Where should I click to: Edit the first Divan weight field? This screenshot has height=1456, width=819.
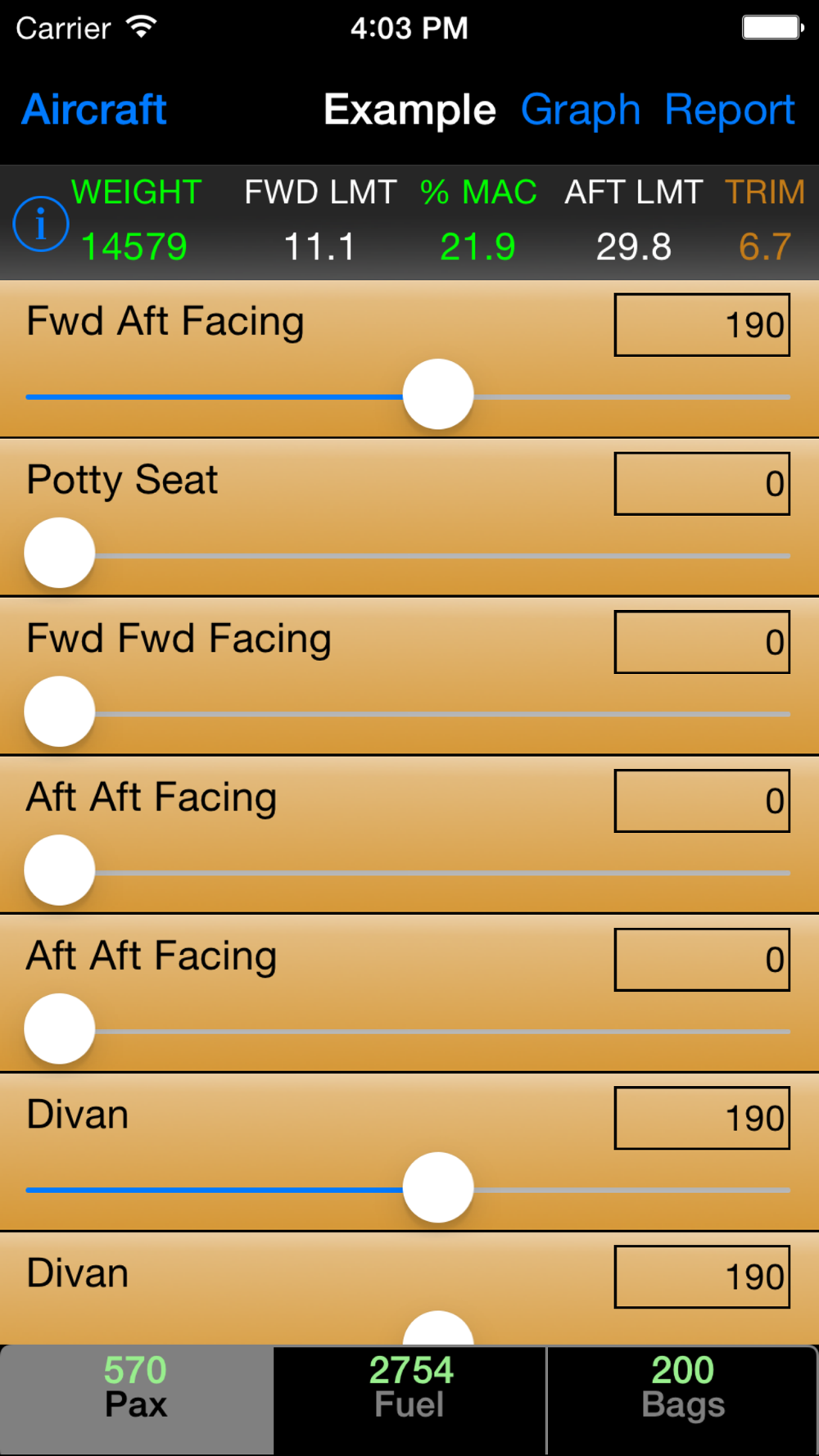click(702, 1119)
